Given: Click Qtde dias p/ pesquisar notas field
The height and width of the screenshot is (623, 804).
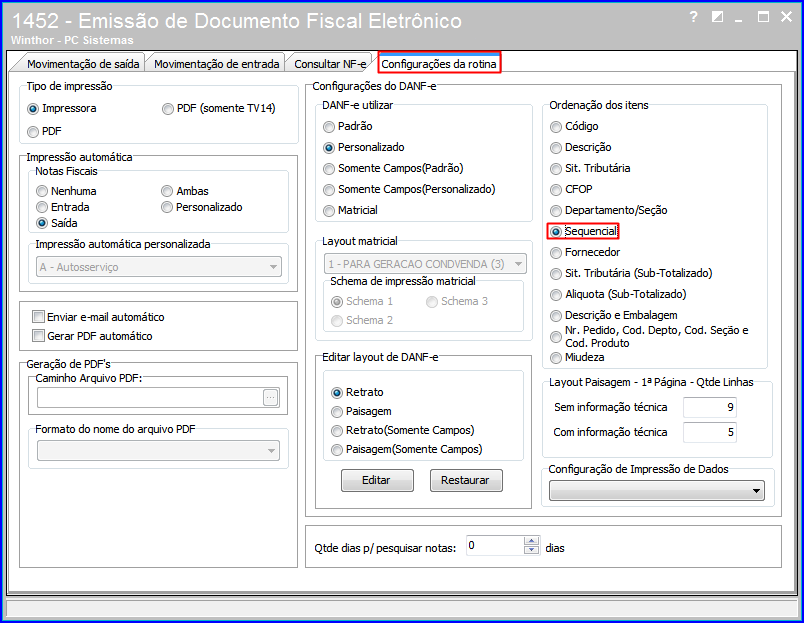Looking at the screenshot, I should coord(495,546).
